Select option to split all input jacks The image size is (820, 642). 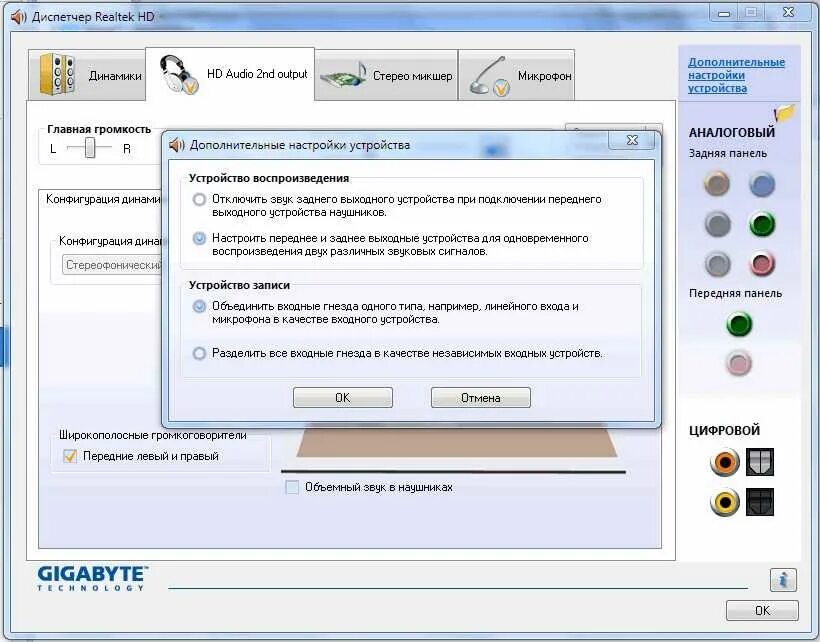(x=199, y=353)
